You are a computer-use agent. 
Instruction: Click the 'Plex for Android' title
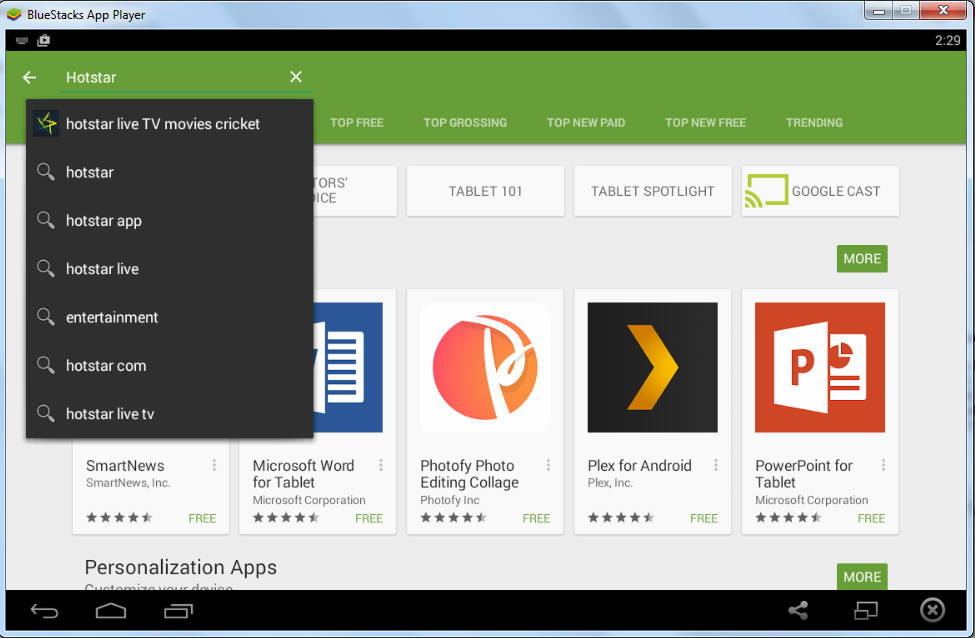[639, 466]
